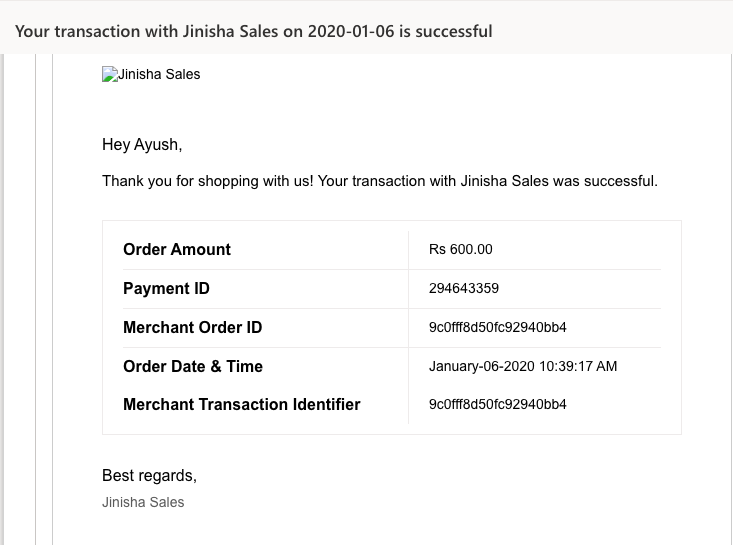Select the Merchant Order ID value
The height and width of the screenshot is (545, 733).
(497, 327)
